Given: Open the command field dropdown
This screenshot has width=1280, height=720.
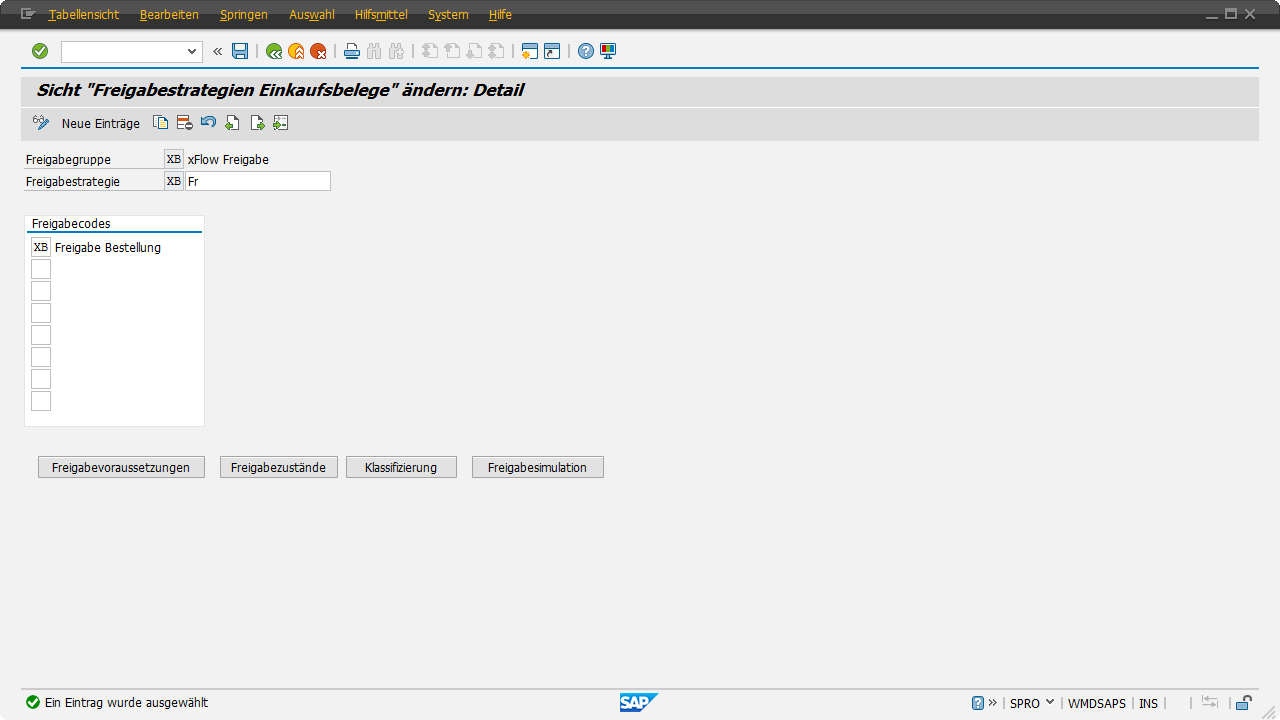Looking at the screenshot, I should pos(192,51).
